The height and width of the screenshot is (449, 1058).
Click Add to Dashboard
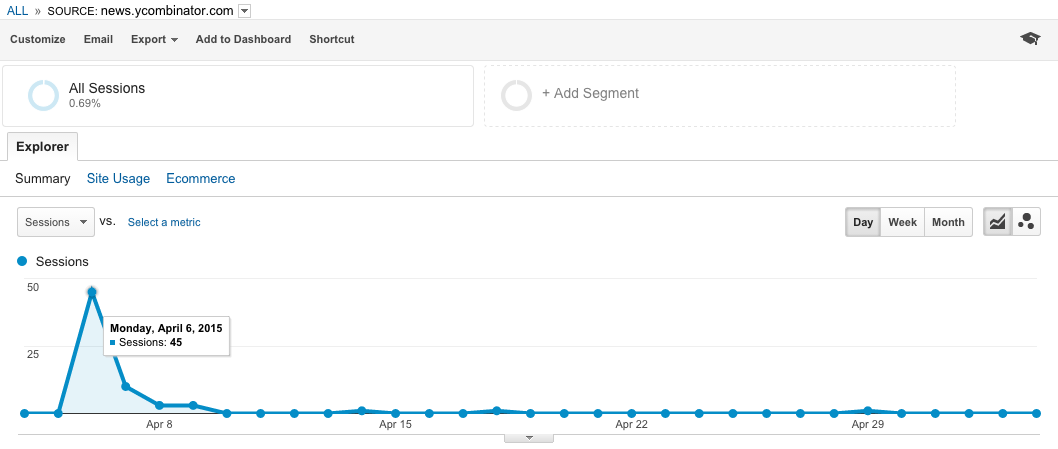pos(243,39)
